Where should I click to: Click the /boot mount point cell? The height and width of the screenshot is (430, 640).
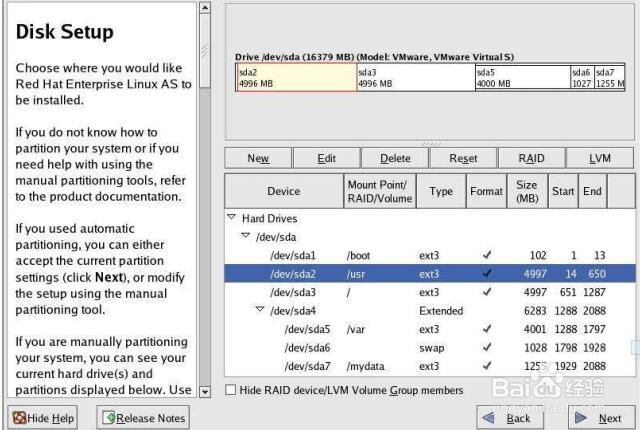[358, 255]
